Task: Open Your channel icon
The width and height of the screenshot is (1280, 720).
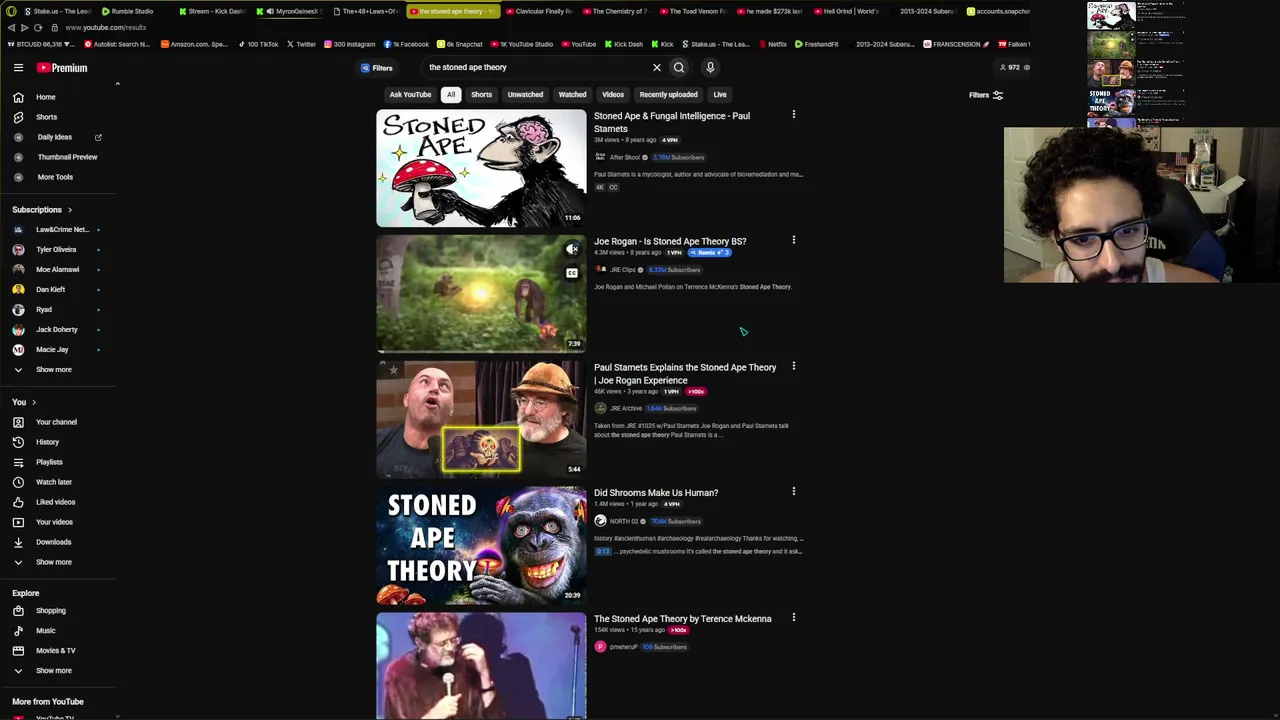Action: tap(18, 422)
